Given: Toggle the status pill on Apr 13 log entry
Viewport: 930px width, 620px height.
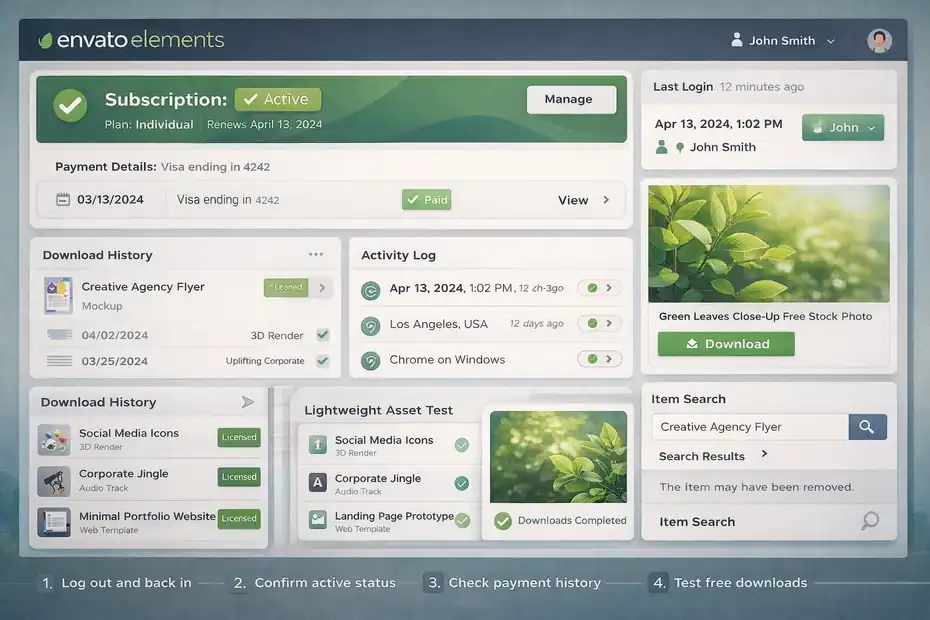Looking at the screenshot, I should [x=599, y=288].
